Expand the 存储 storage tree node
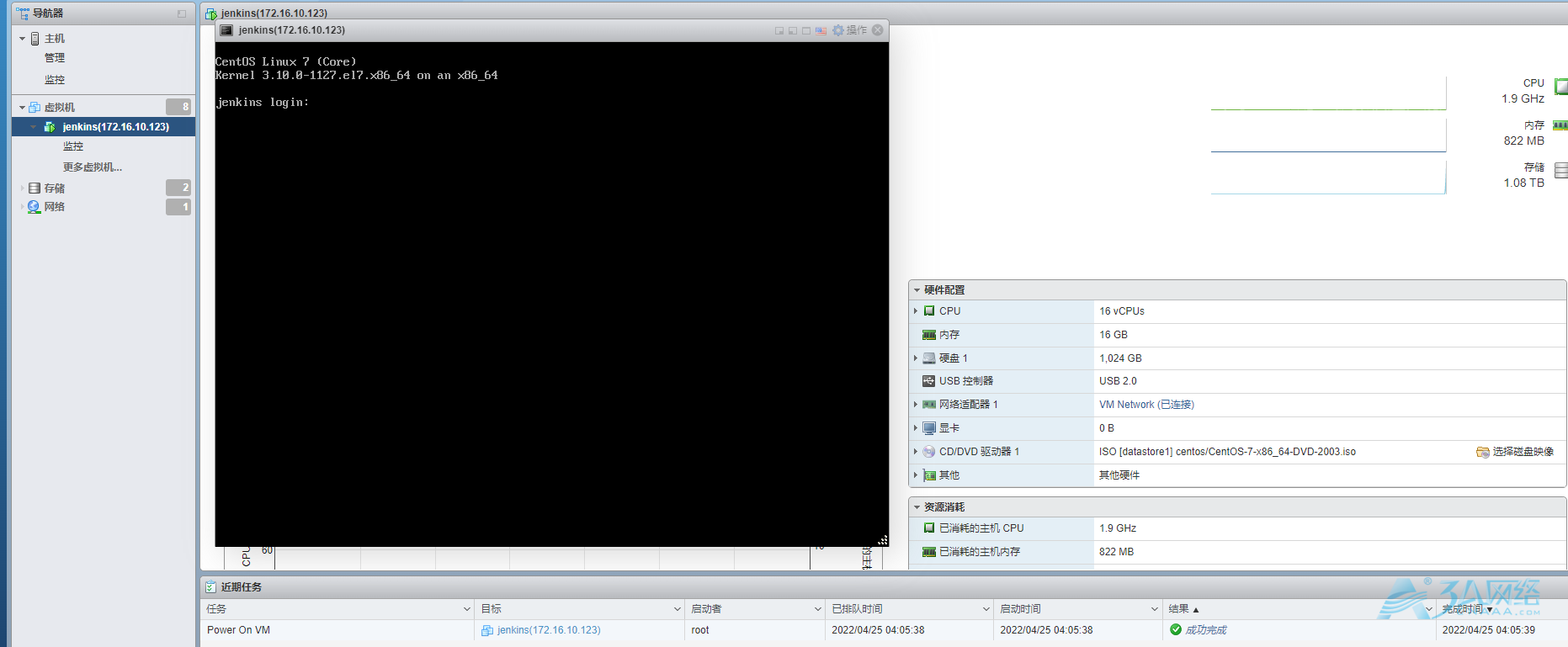This screenshot has width=1568, height=647. point(23,188)
